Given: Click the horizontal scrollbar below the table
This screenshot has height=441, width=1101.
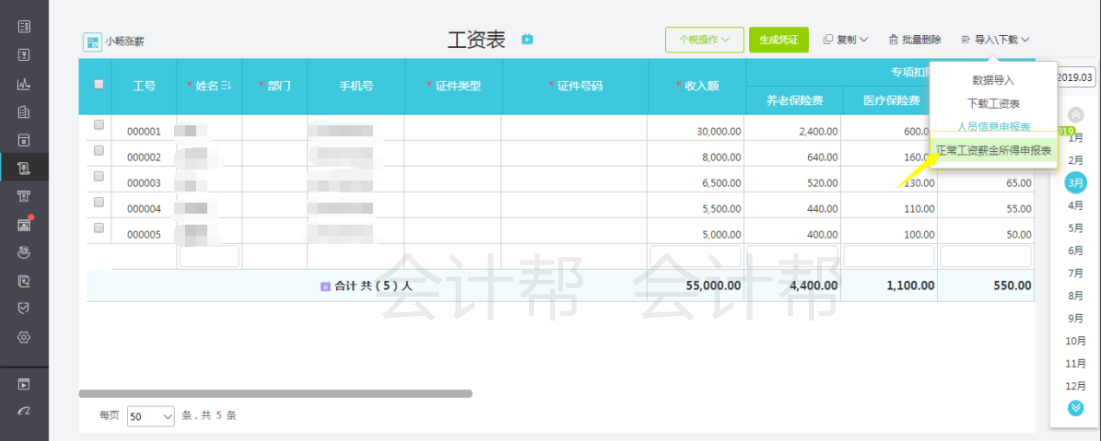Looking at the screenshot, I should 275,394.
